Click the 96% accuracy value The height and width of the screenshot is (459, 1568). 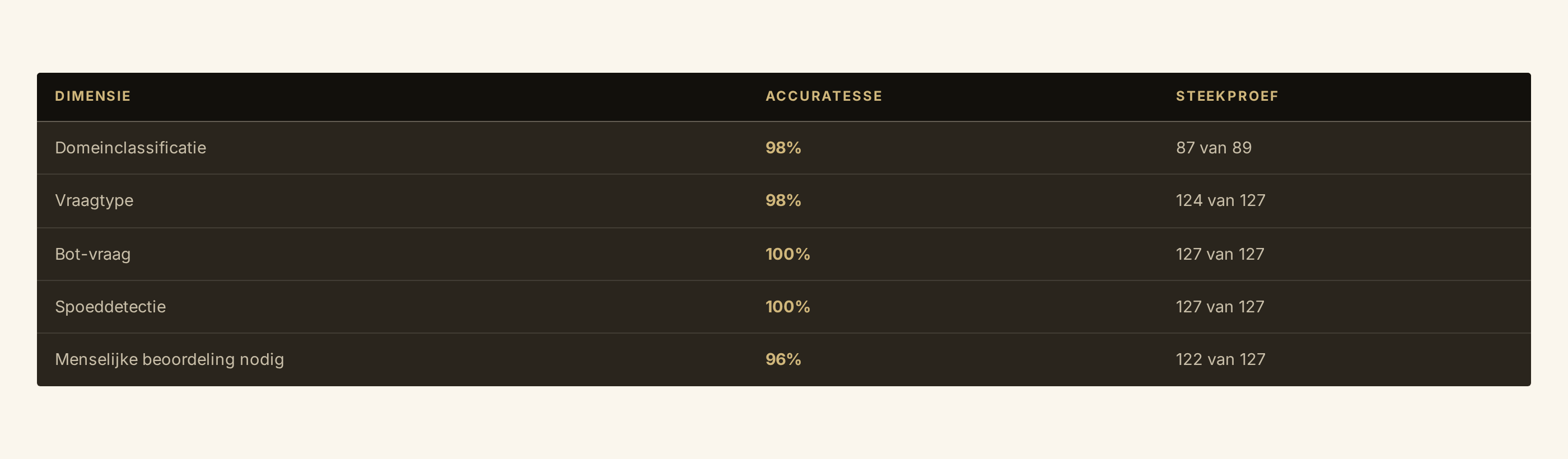tap(783, 360)
